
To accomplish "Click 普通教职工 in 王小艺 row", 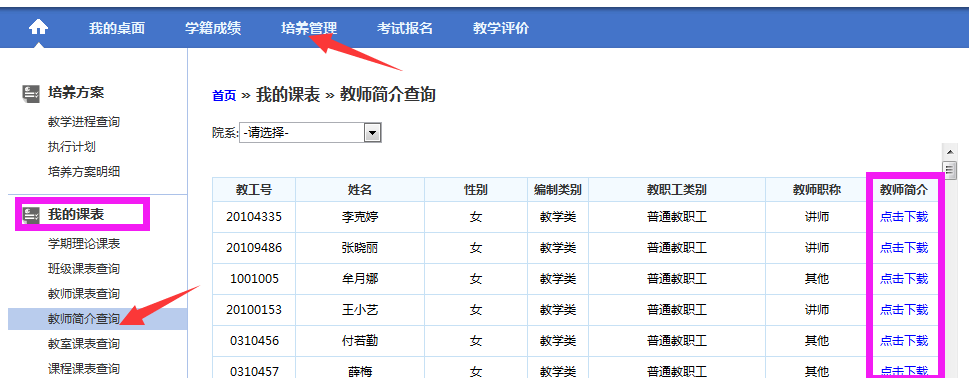I will (677, 309).
